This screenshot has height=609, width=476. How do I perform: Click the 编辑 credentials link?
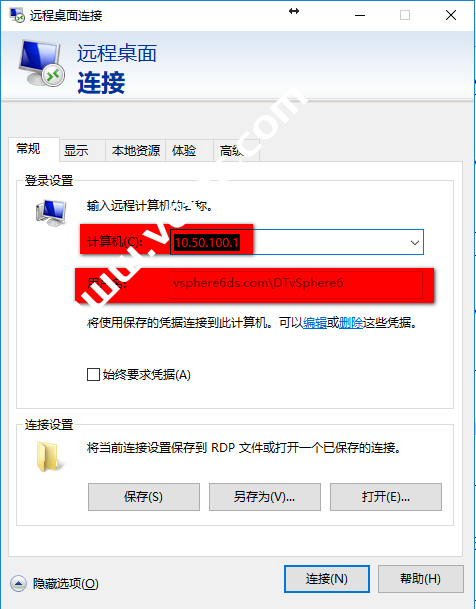[x=314, y=323]
